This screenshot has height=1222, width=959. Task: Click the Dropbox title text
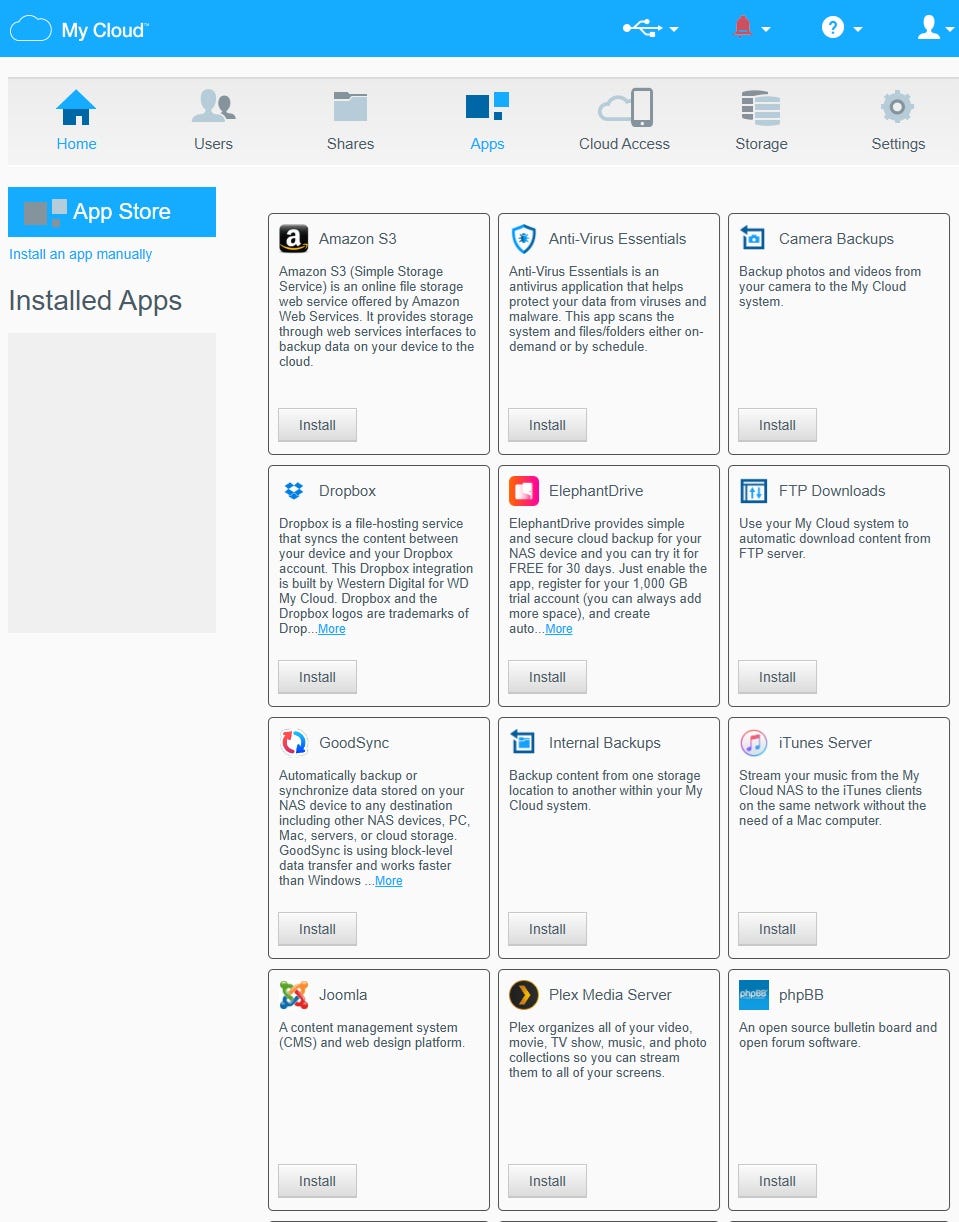pyautogui.click(x=347, y=491)
